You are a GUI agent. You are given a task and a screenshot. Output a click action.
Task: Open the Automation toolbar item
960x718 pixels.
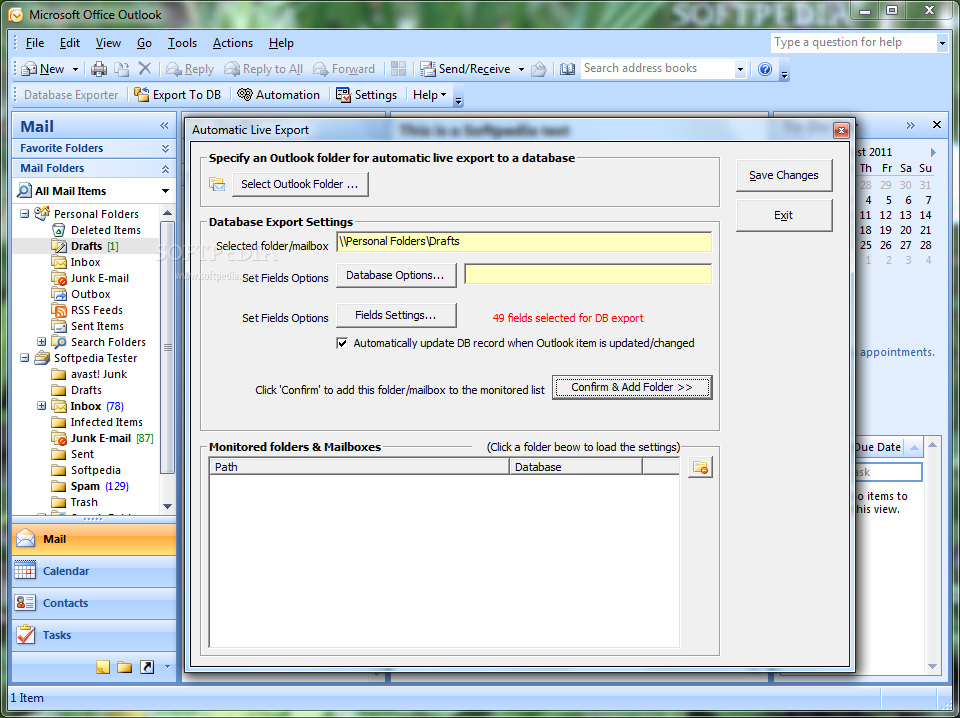click(x=279, y=95)
